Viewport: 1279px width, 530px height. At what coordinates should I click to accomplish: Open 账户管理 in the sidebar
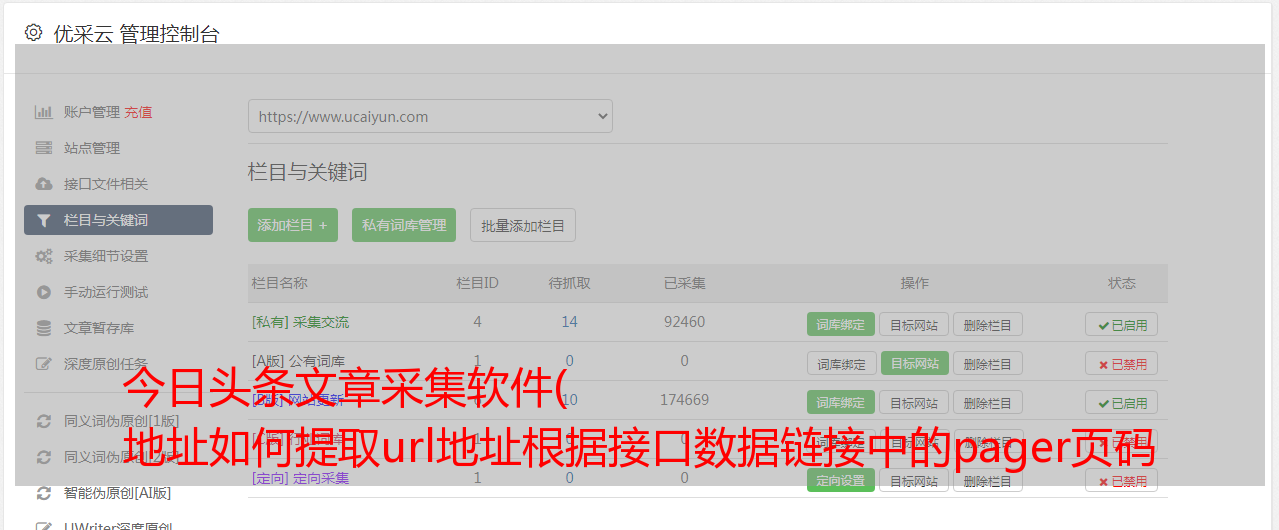coord(92,112)
